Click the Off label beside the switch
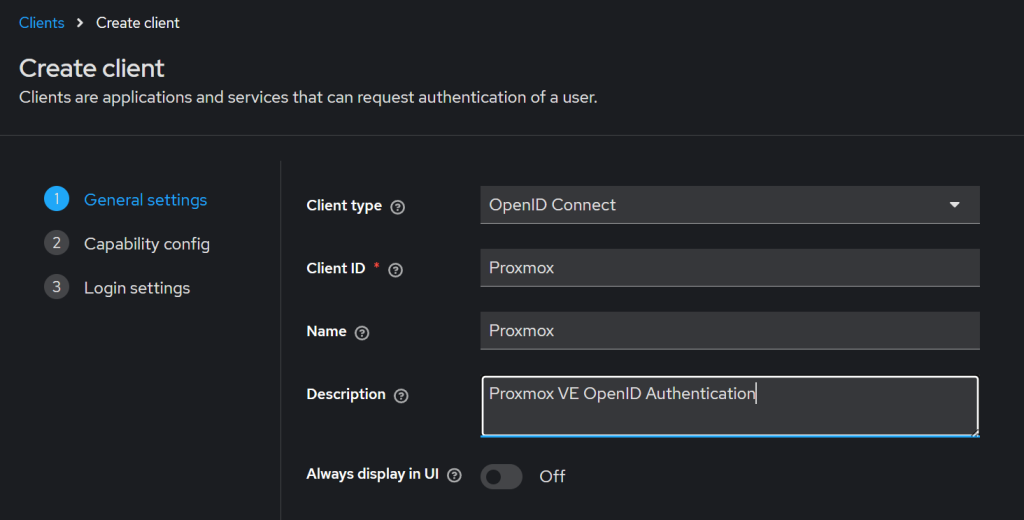 (552, 476)
